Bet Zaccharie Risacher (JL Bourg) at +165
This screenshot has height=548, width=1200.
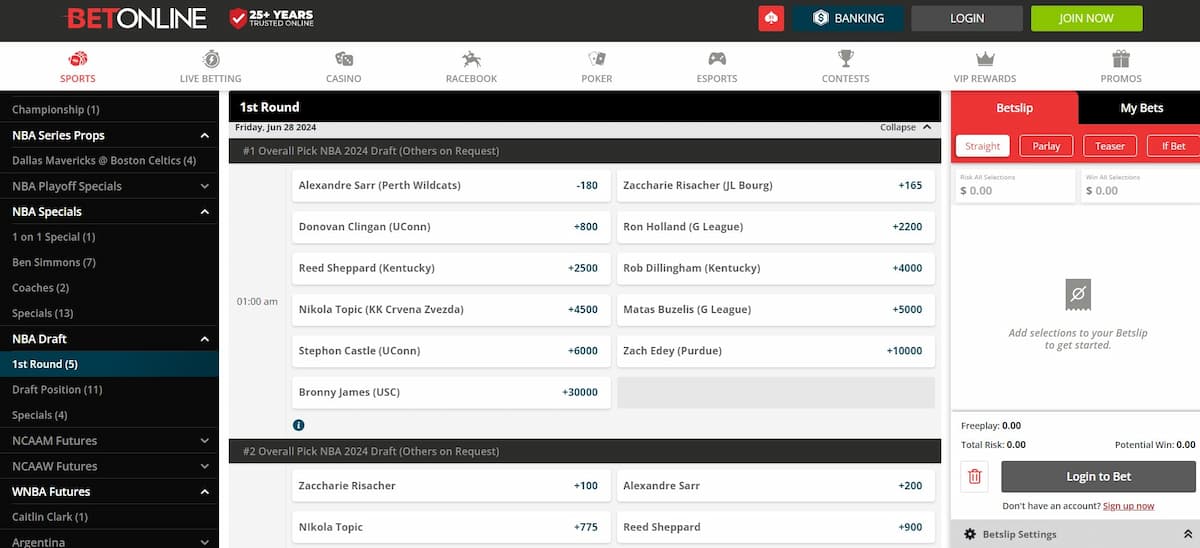[x=776, y=185]
